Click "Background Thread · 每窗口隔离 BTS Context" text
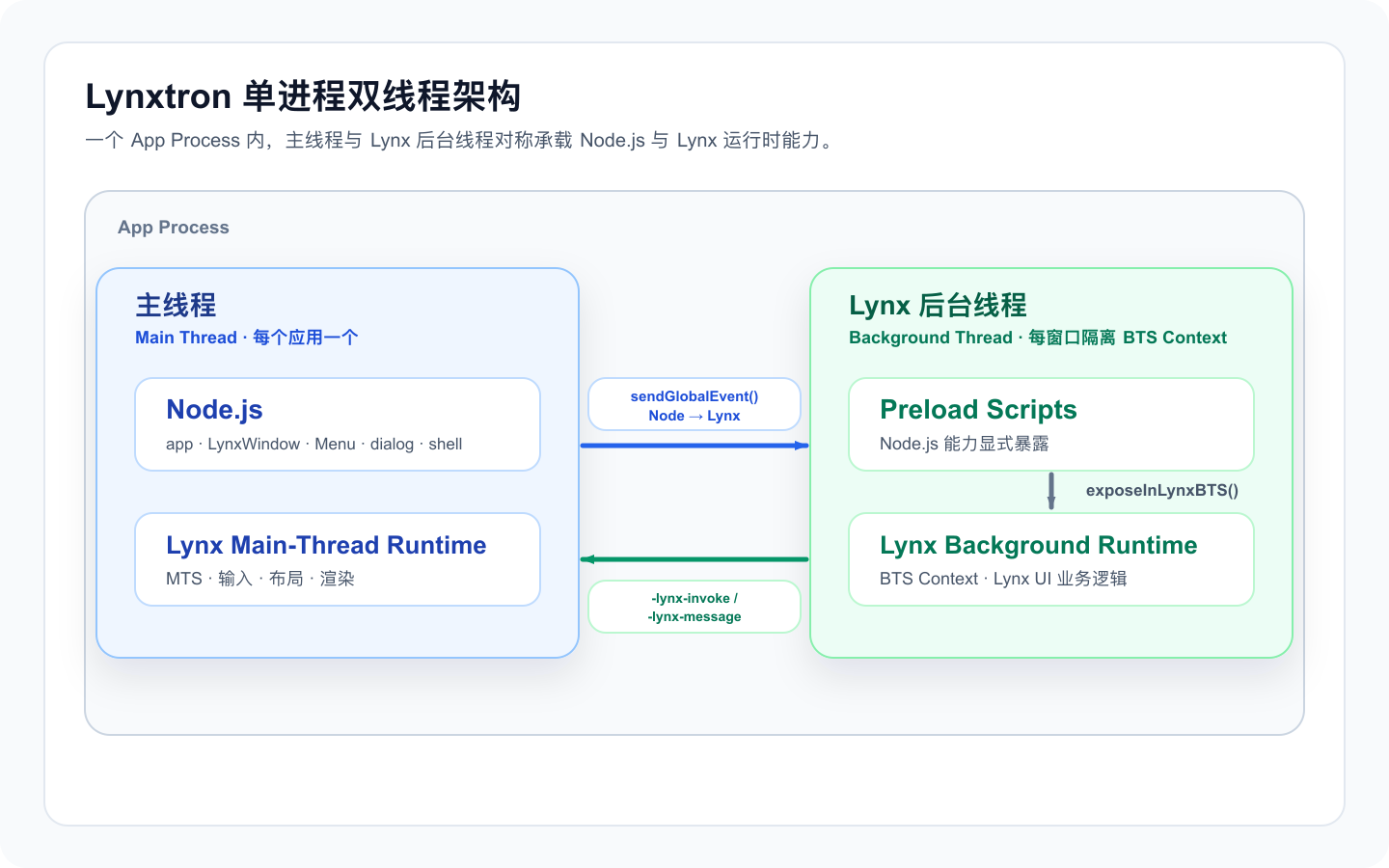 pos(1038,338)
